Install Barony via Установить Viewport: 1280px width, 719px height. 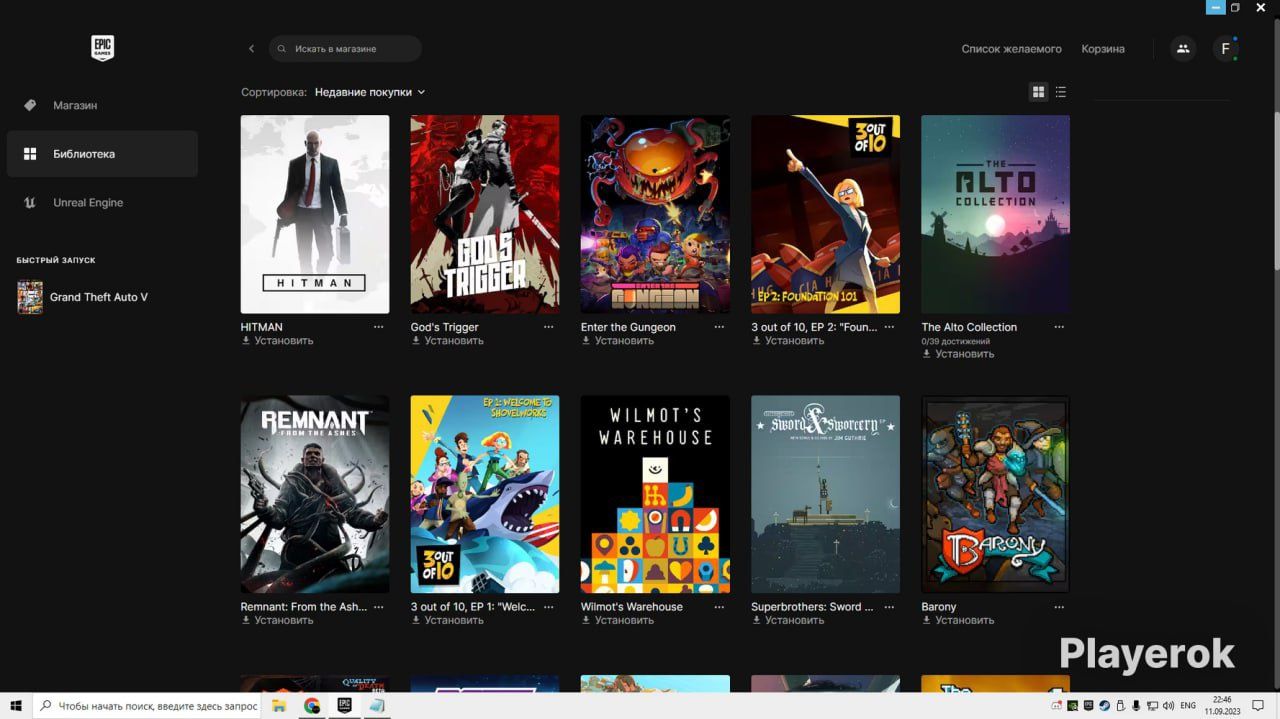958,620
